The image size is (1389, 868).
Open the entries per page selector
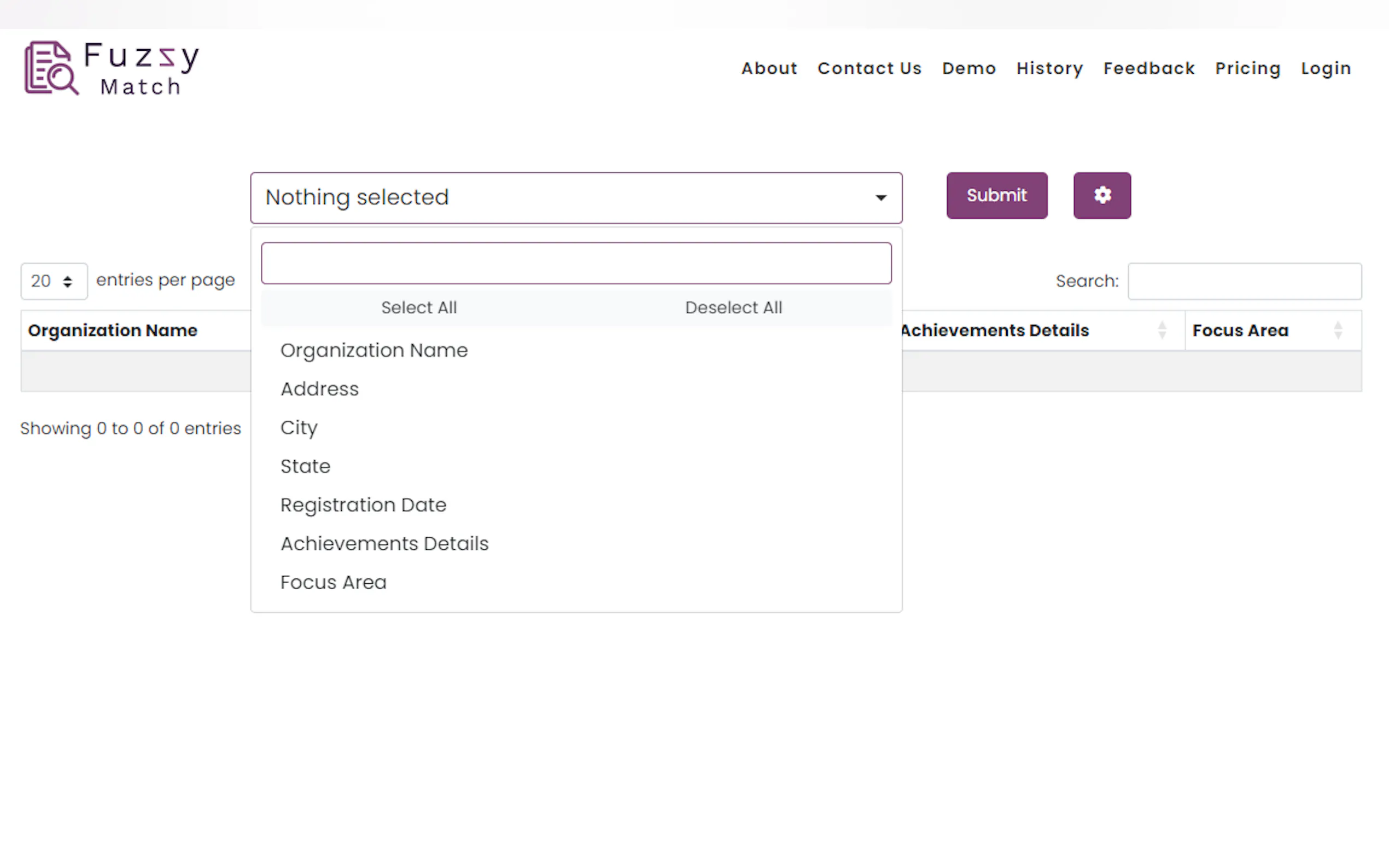click(54, 281)
